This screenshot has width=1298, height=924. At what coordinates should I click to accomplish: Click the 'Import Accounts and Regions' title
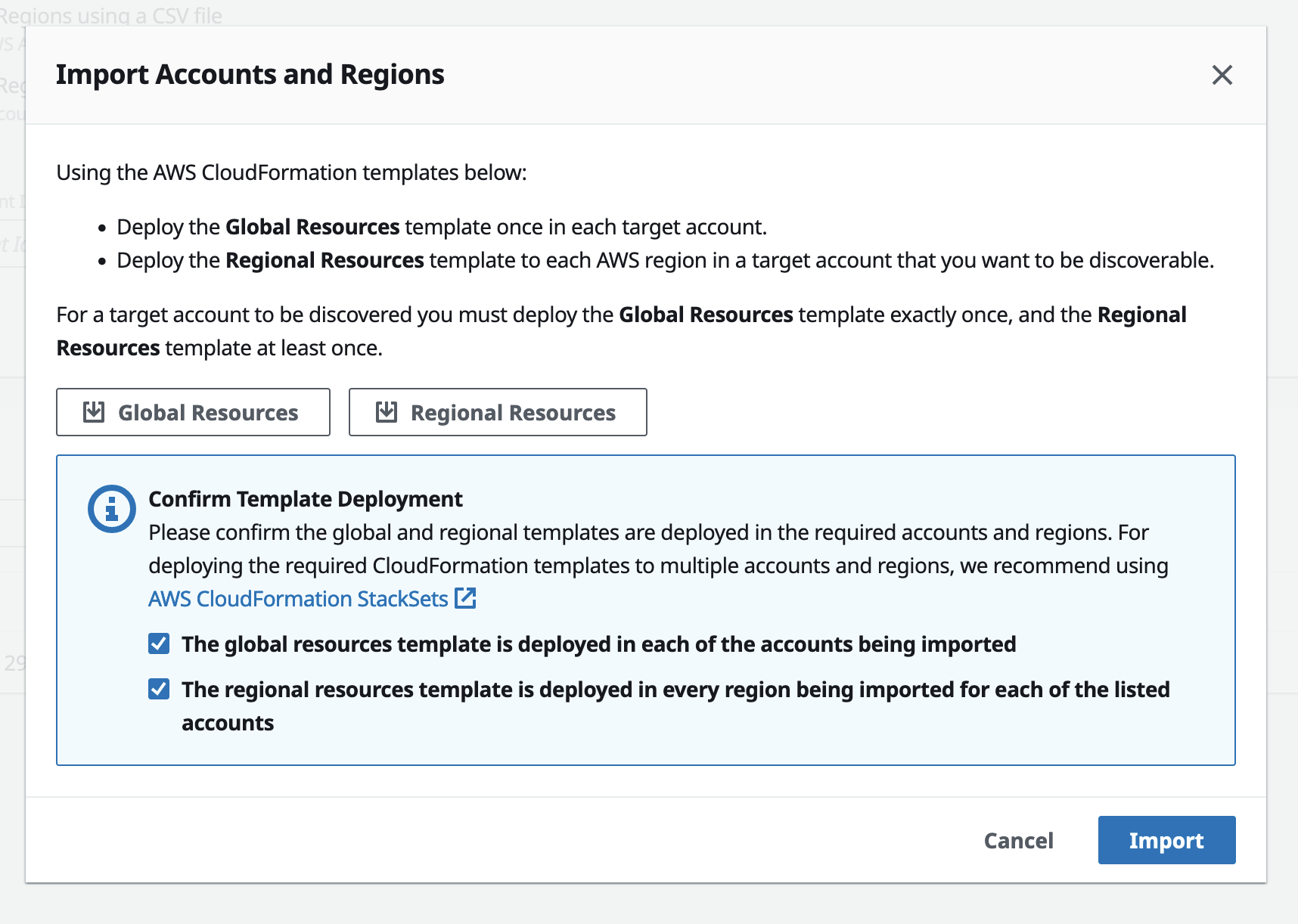point(250,74)
